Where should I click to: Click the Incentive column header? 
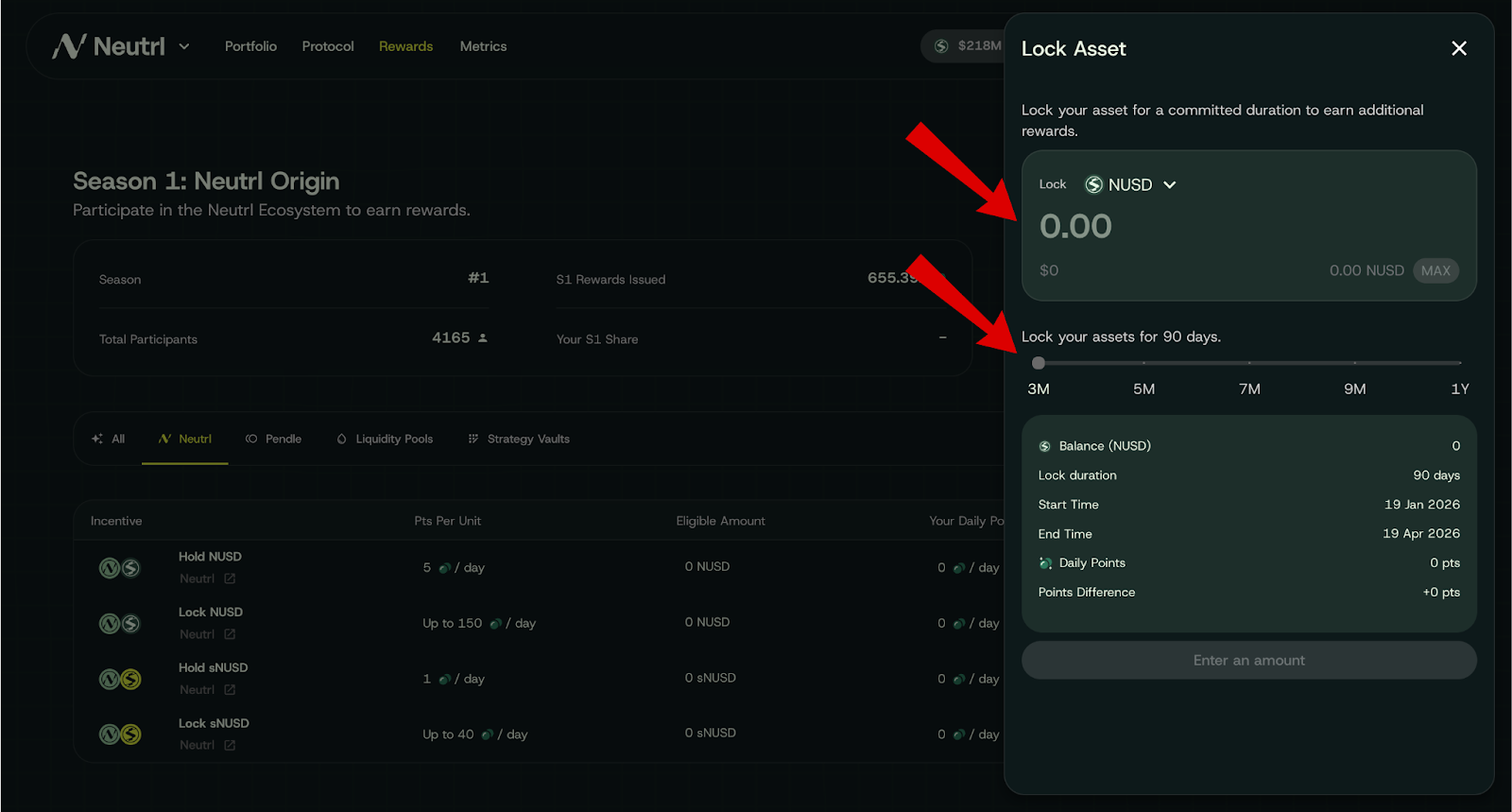[x=116, y=521]
